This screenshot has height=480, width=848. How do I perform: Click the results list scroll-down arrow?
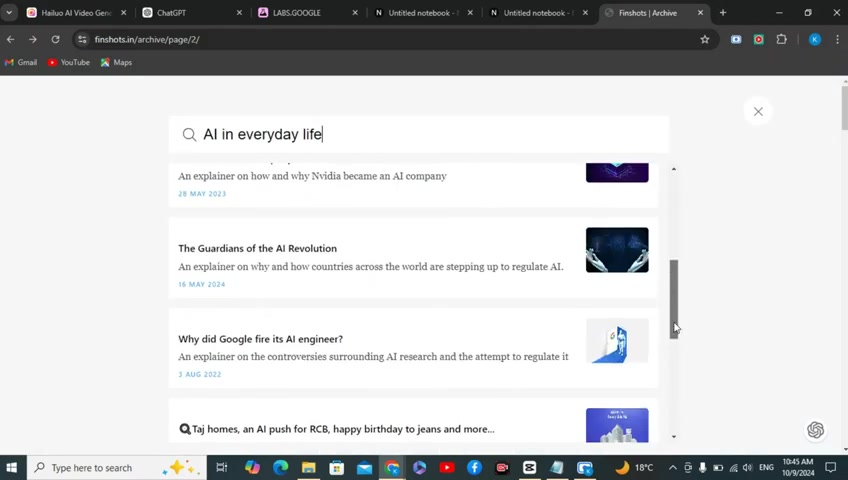674,437
